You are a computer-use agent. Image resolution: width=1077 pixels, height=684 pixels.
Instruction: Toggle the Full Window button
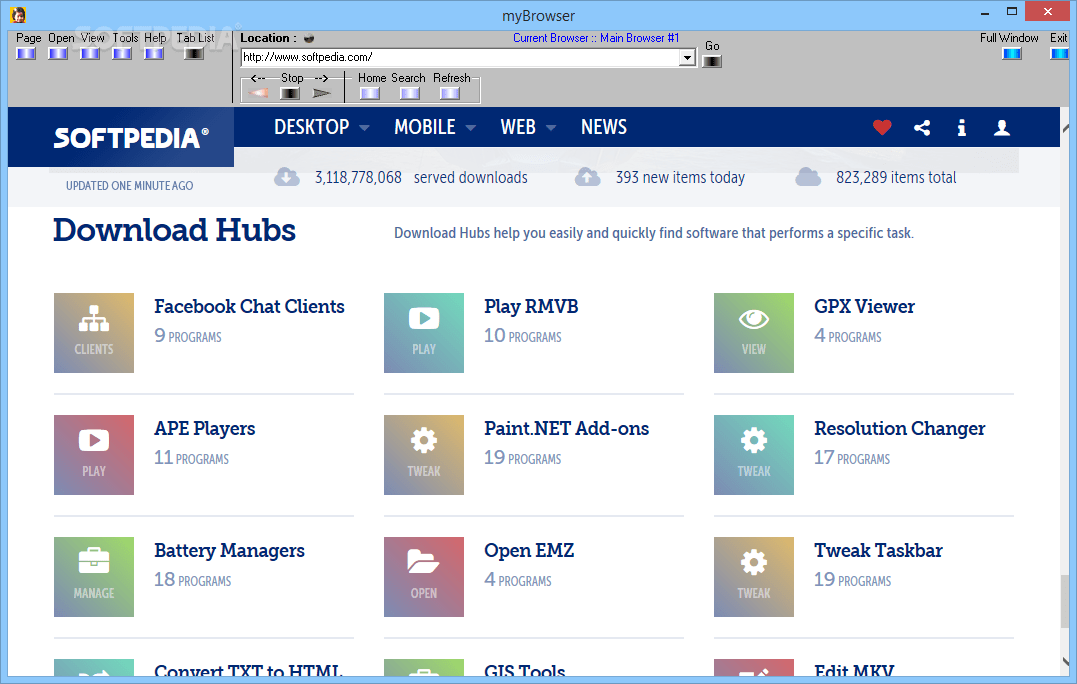pyautogui.click(x=1012, y=54)
